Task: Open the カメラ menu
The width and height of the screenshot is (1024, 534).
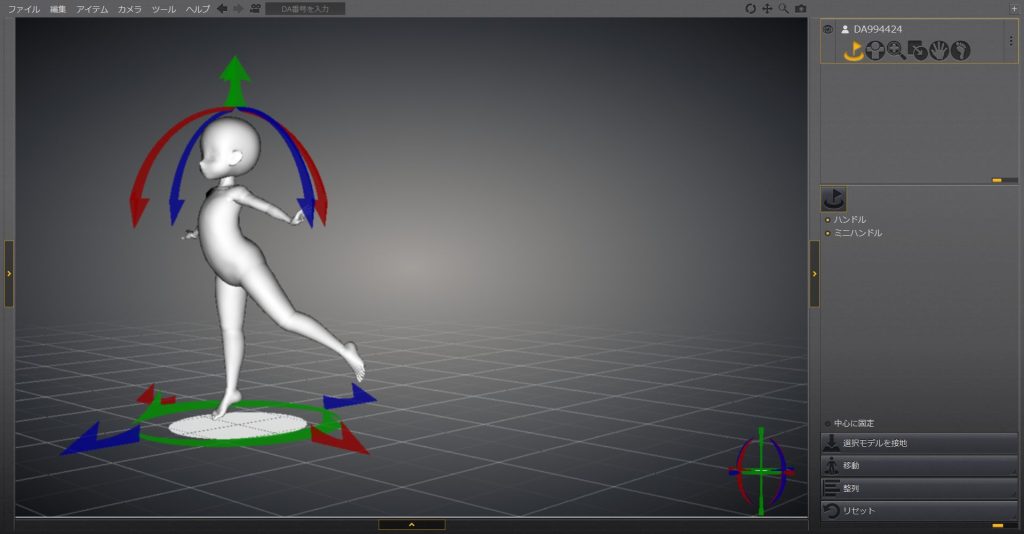Action: 129,9
